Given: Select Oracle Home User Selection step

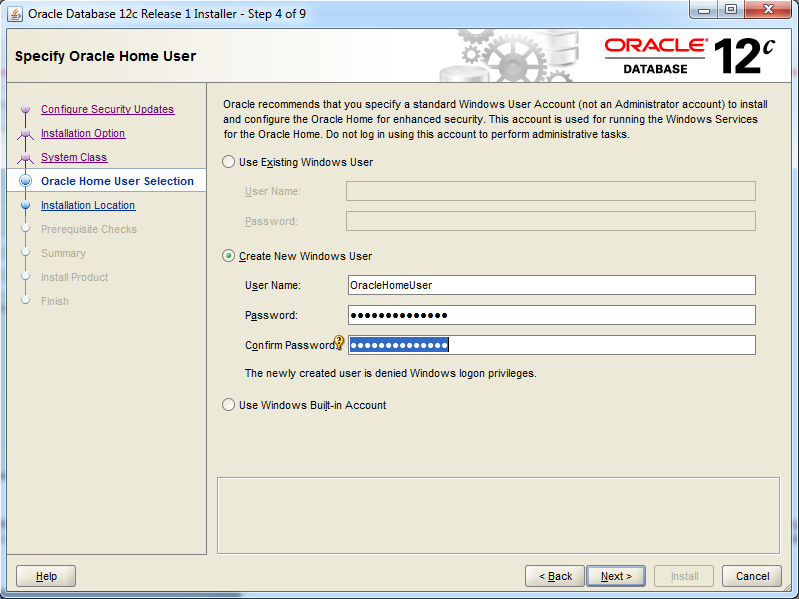Looking at the screenshot, I should (x=117, y=181).
